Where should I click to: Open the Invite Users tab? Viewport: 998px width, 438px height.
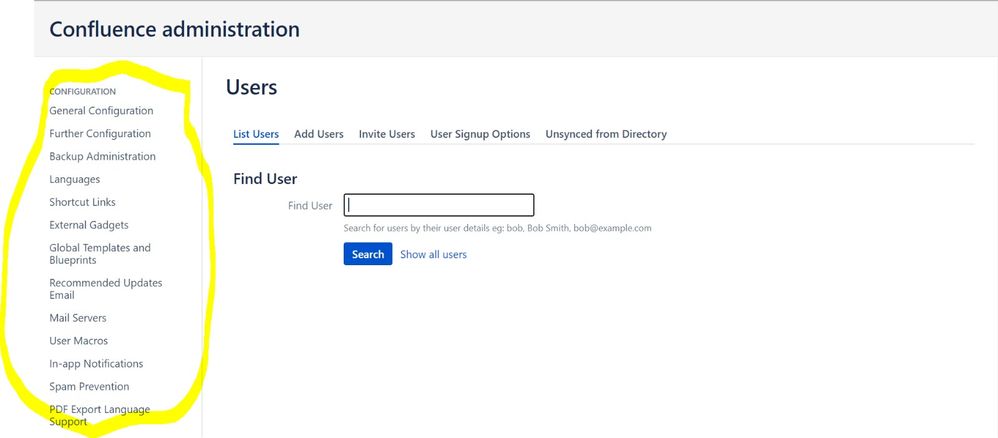tap(387, 134)
